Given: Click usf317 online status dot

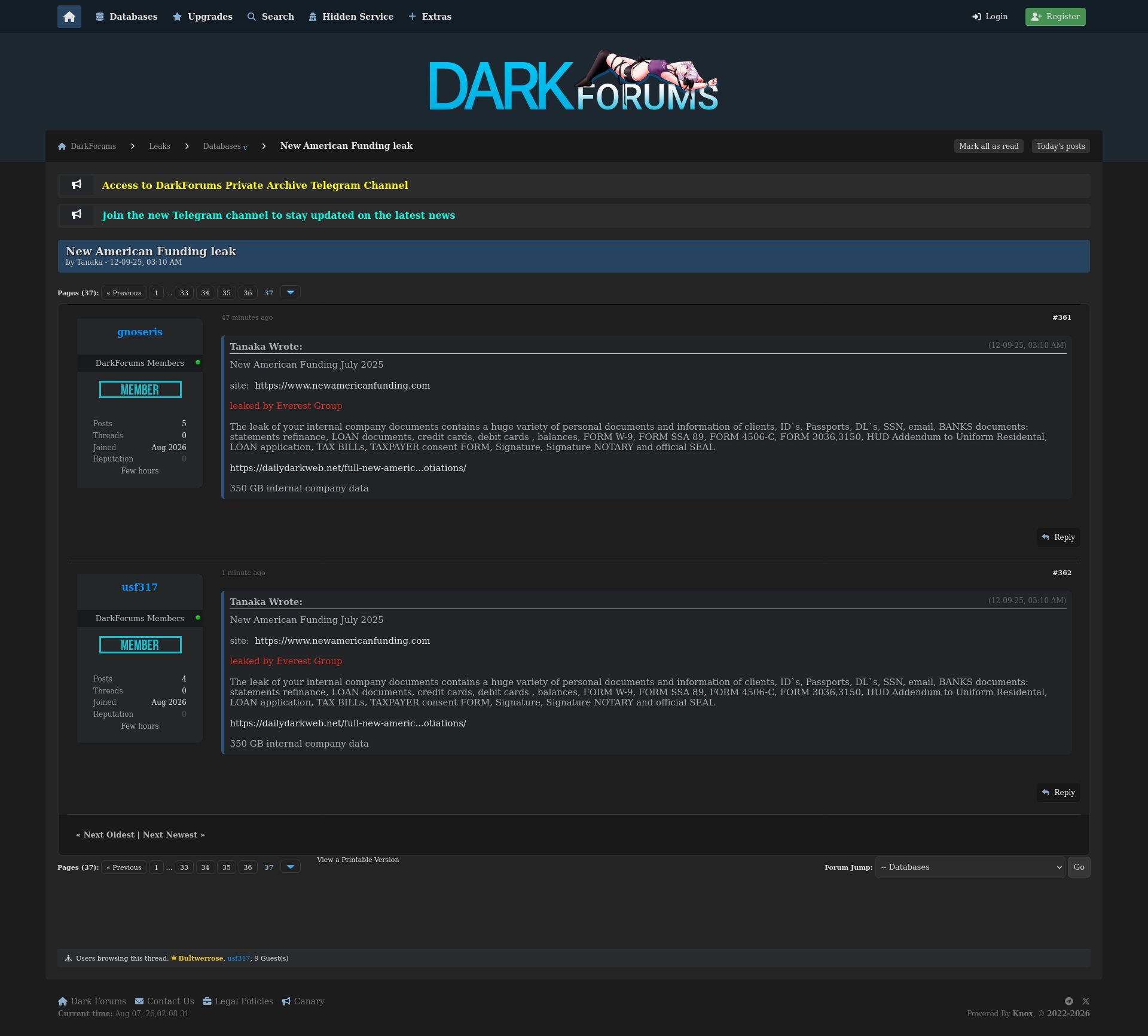Looking at the screenshot, I should [x=198, y=618].
